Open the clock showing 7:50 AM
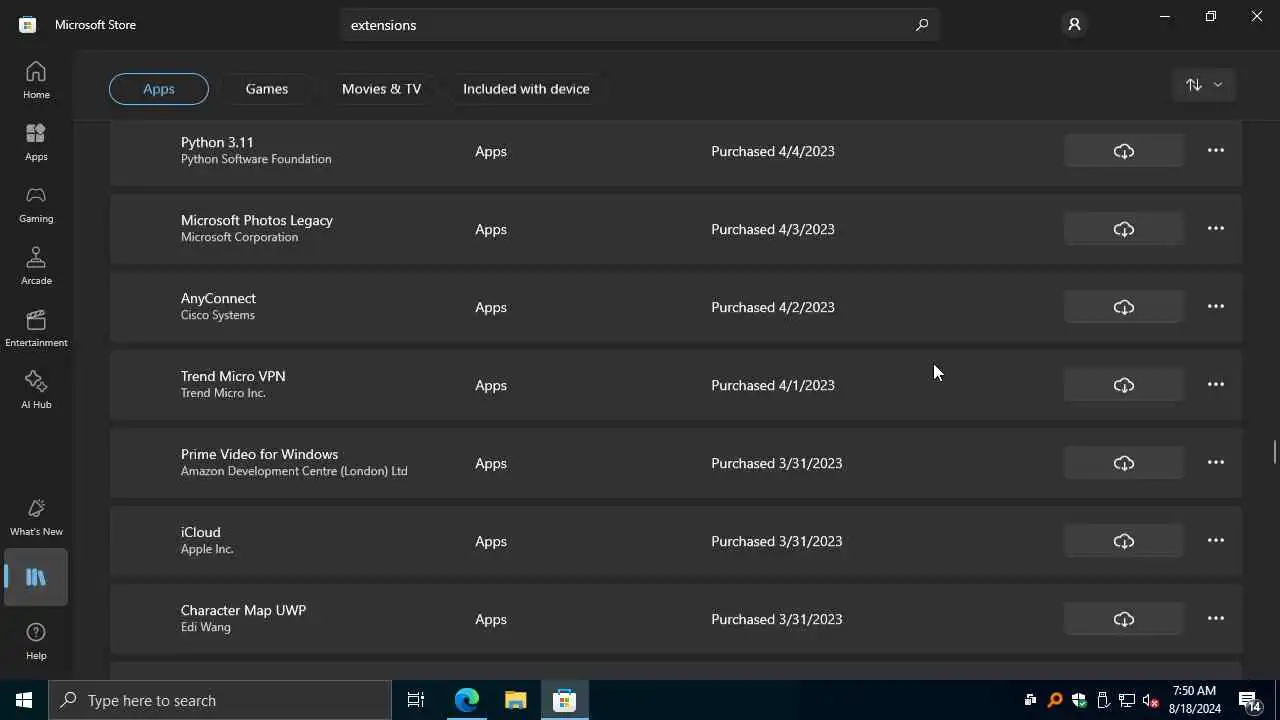 1194,700
